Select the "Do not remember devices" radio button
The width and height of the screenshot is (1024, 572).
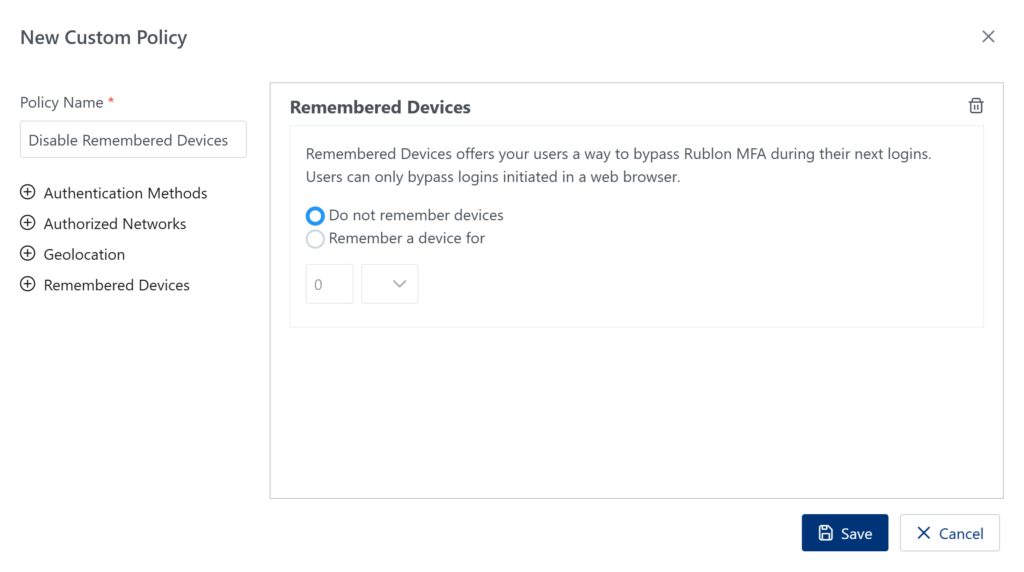(315, 216)
